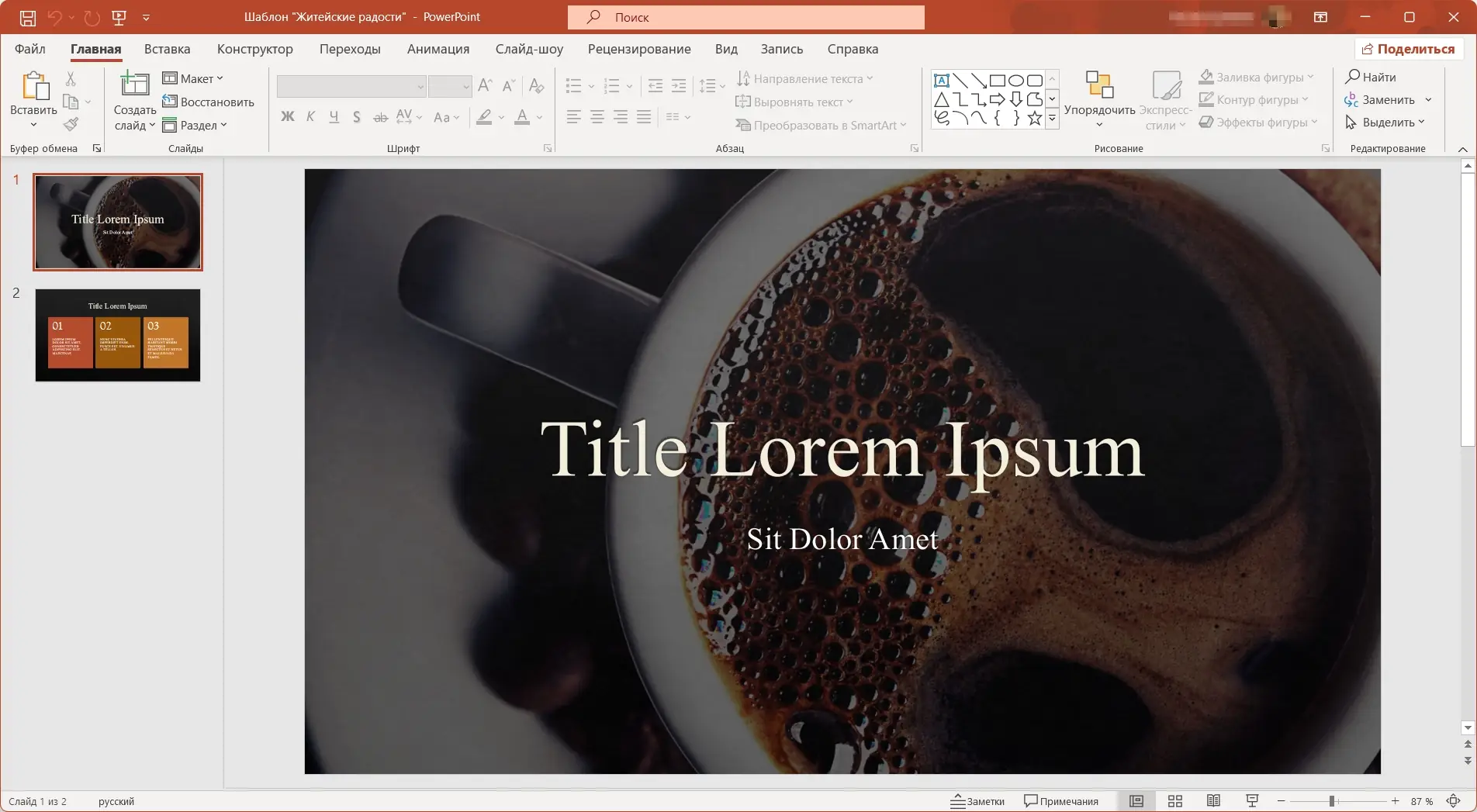Screen dimensions: 1477x812
Task: Select slide 2 thumbnail
Action: pyautogui.click(x=118, y=335)
